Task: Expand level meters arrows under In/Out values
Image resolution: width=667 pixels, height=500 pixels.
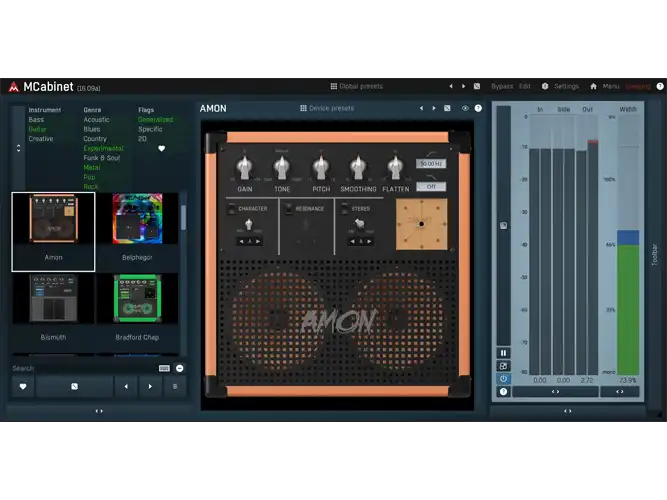Action: pos(556,391)
